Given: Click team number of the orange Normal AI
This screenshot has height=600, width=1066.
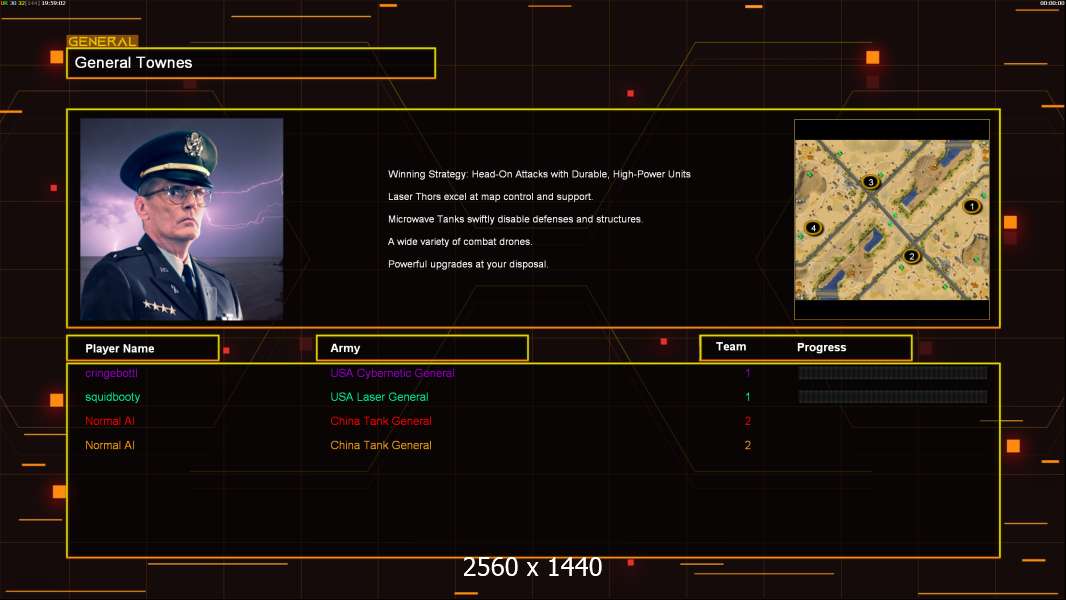Looking at the screenshot, I should pyautogui.click(x=747, y=445).
